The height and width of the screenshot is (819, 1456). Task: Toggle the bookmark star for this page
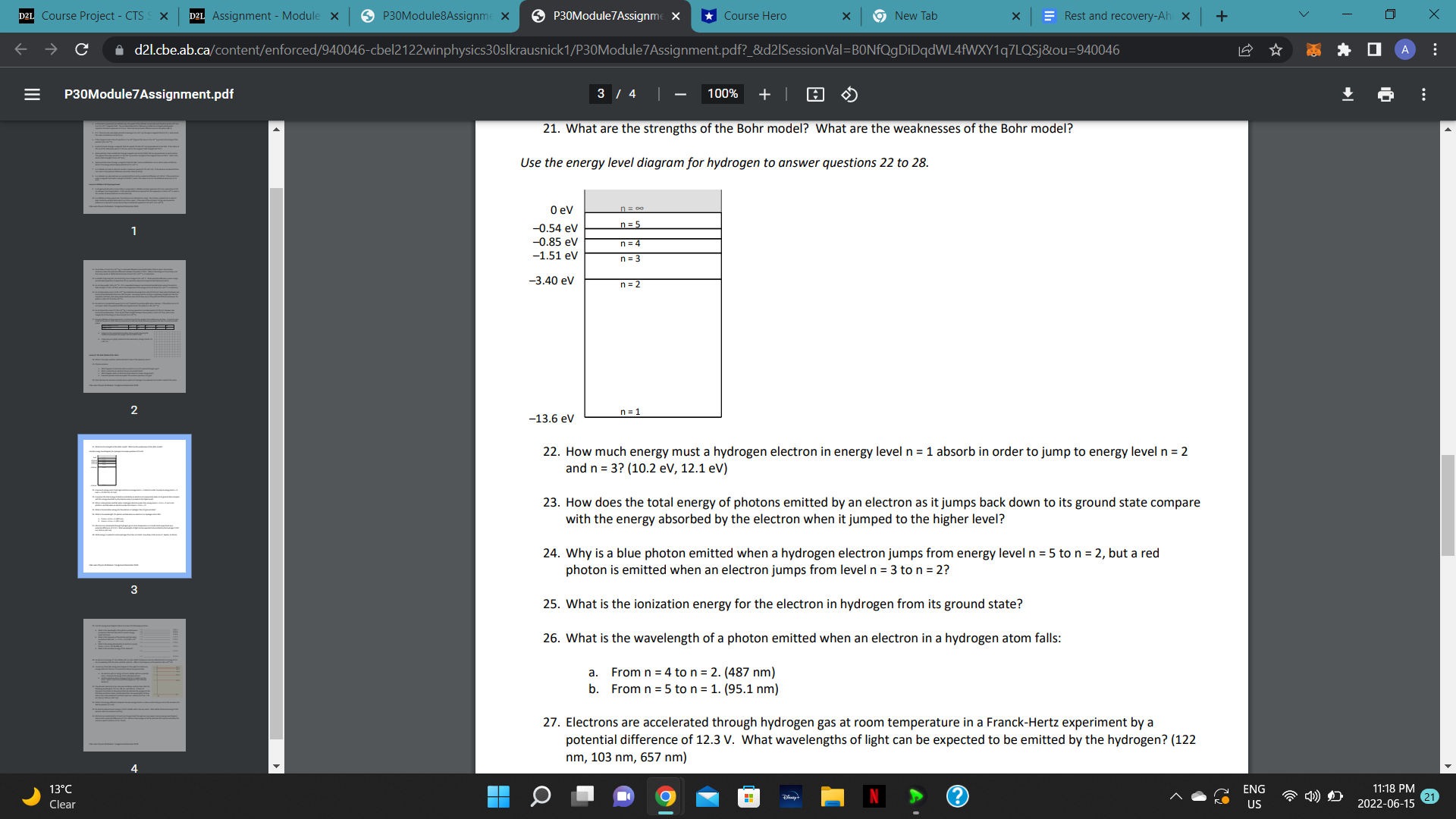[1276, 50]
